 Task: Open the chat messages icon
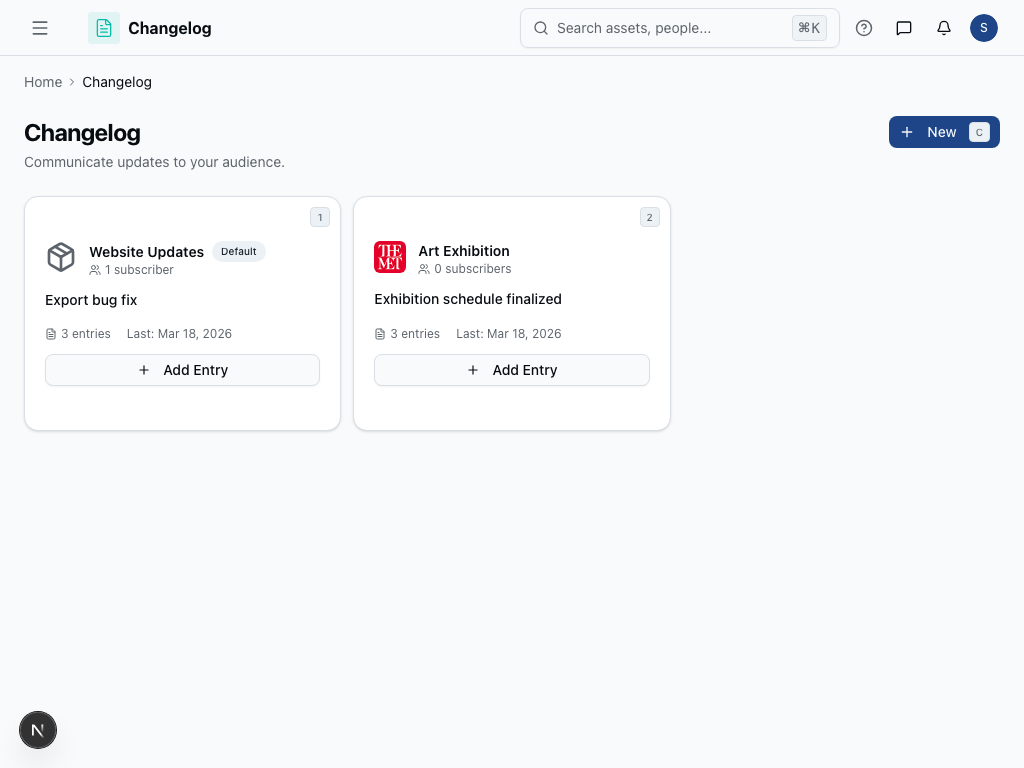(904, 28)
